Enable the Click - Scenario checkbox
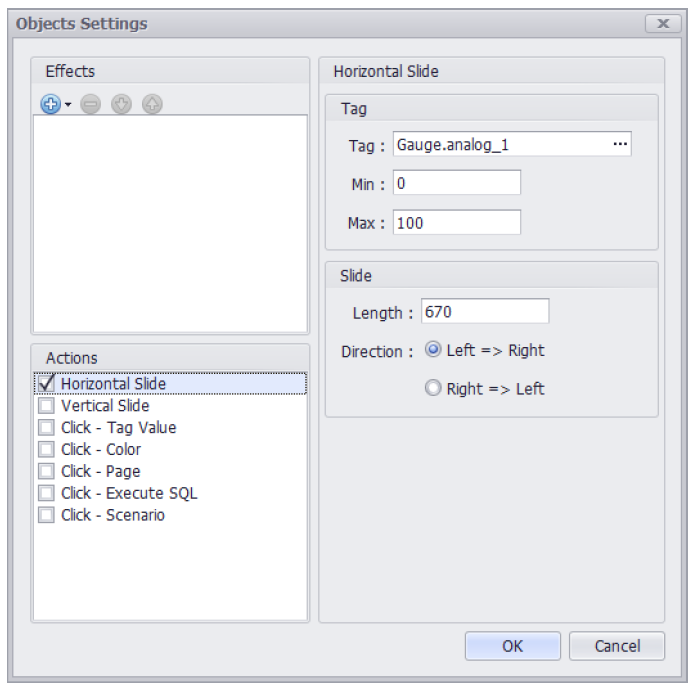This screenshot has width=695, height=683. pos(46,515)
